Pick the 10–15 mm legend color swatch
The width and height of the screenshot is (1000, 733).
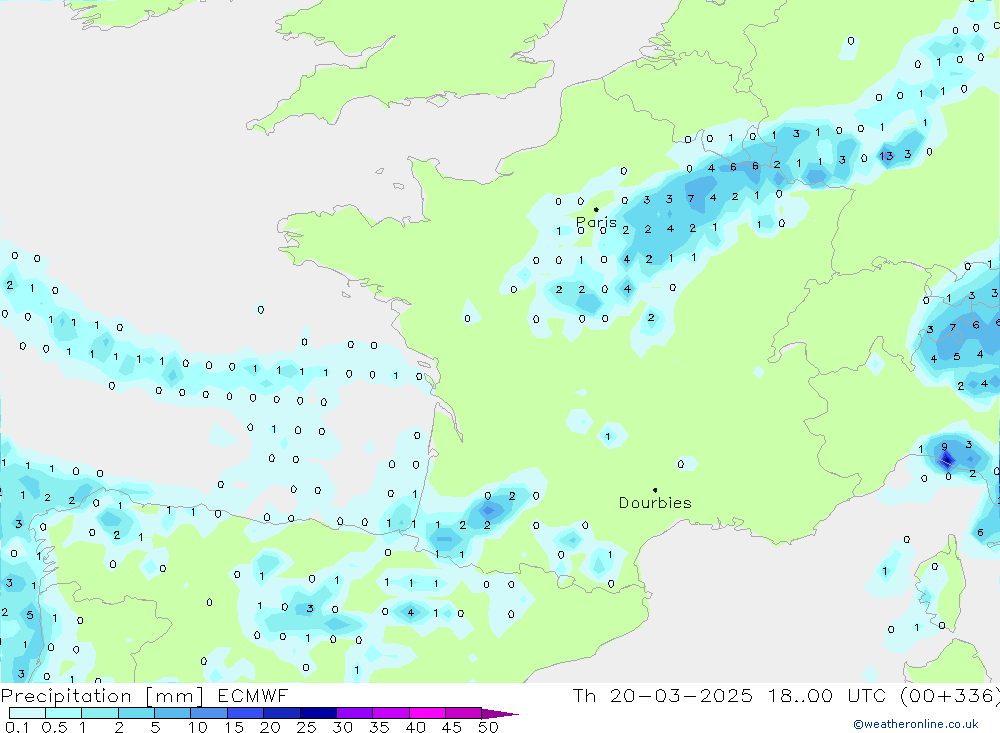[209, 713]
